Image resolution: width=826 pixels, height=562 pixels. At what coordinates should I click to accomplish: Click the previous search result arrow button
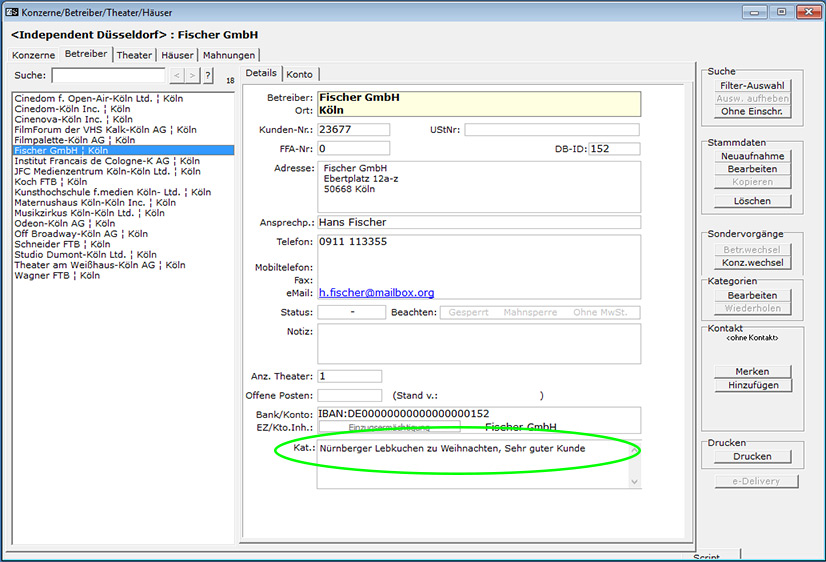[176, 76]
